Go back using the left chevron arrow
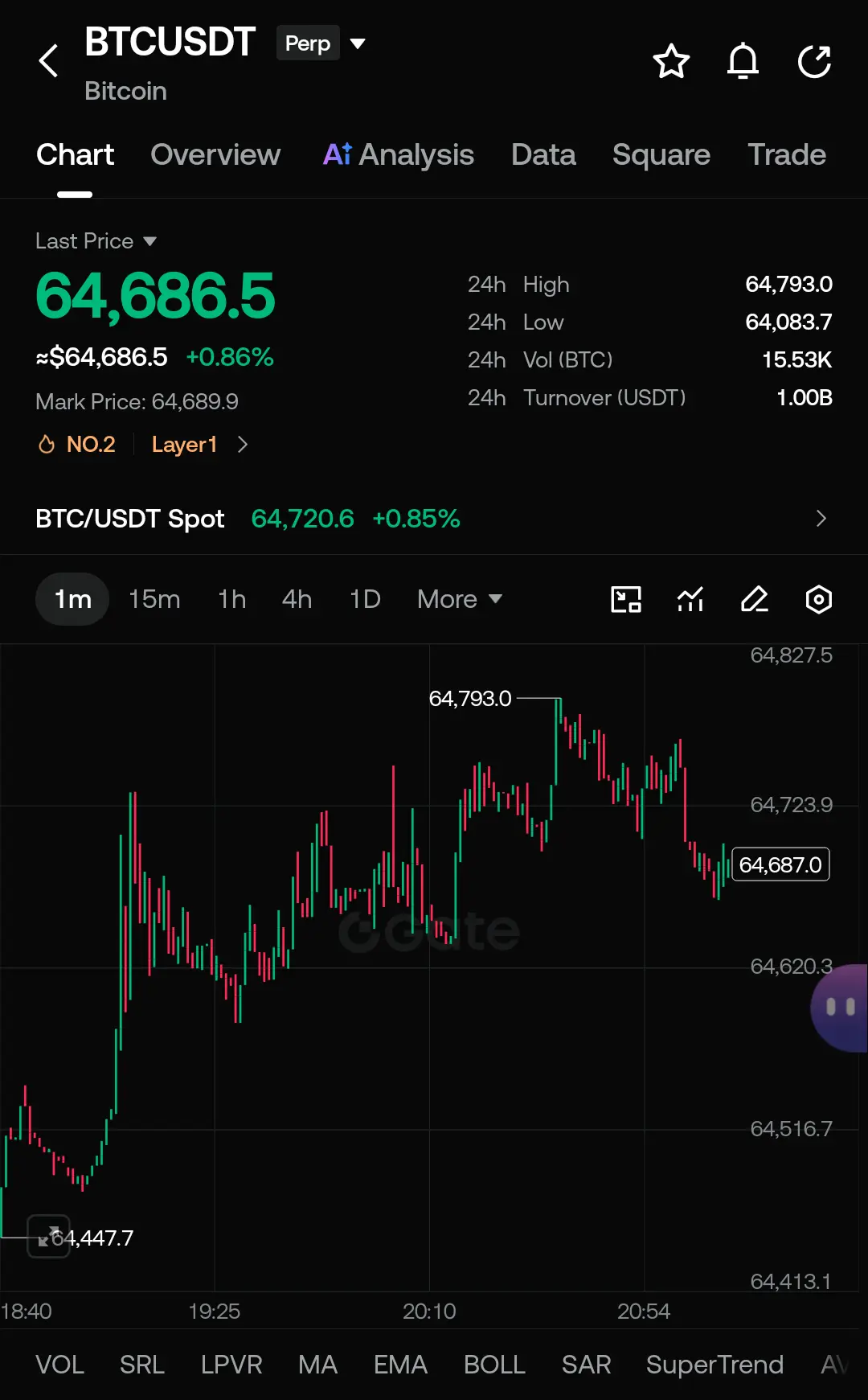This screenshot has width=868, height=1400. point(49,61)
